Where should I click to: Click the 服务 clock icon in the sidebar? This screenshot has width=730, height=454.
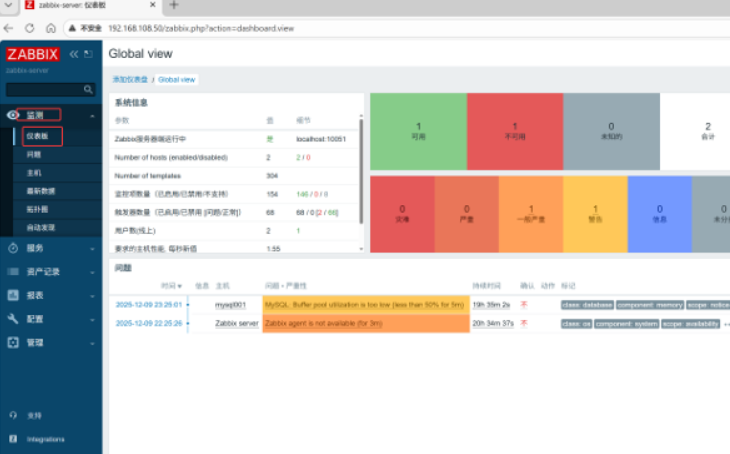tap(13, 248)
